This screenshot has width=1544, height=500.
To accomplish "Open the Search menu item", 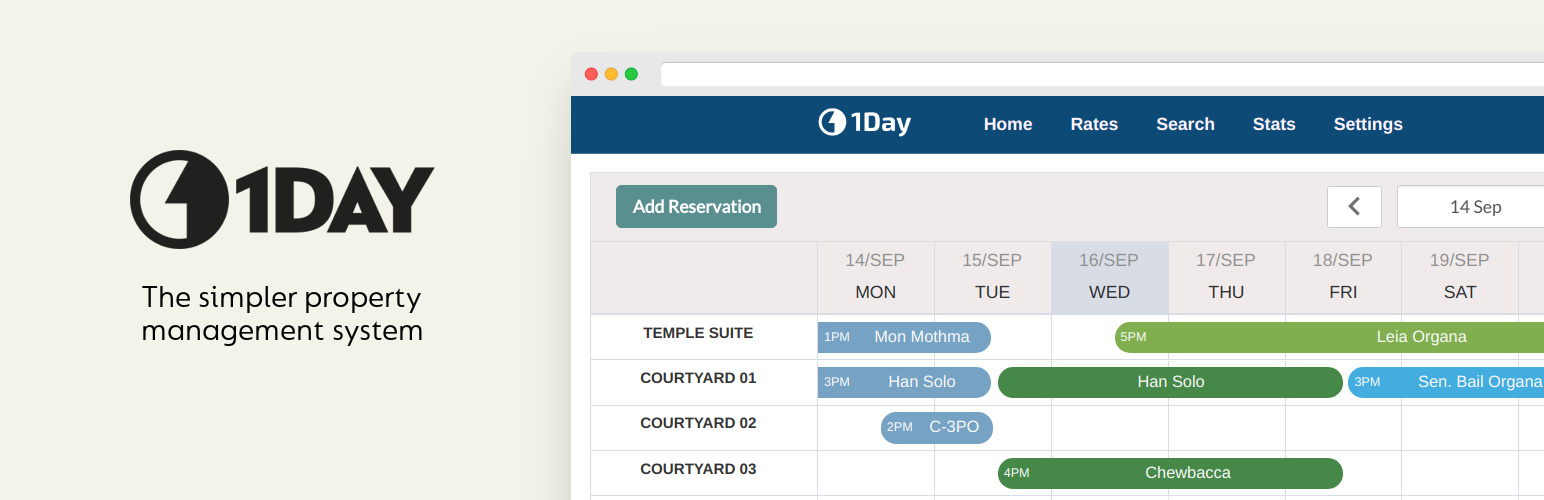I will pyautogui.click(x=1185, y=124).
